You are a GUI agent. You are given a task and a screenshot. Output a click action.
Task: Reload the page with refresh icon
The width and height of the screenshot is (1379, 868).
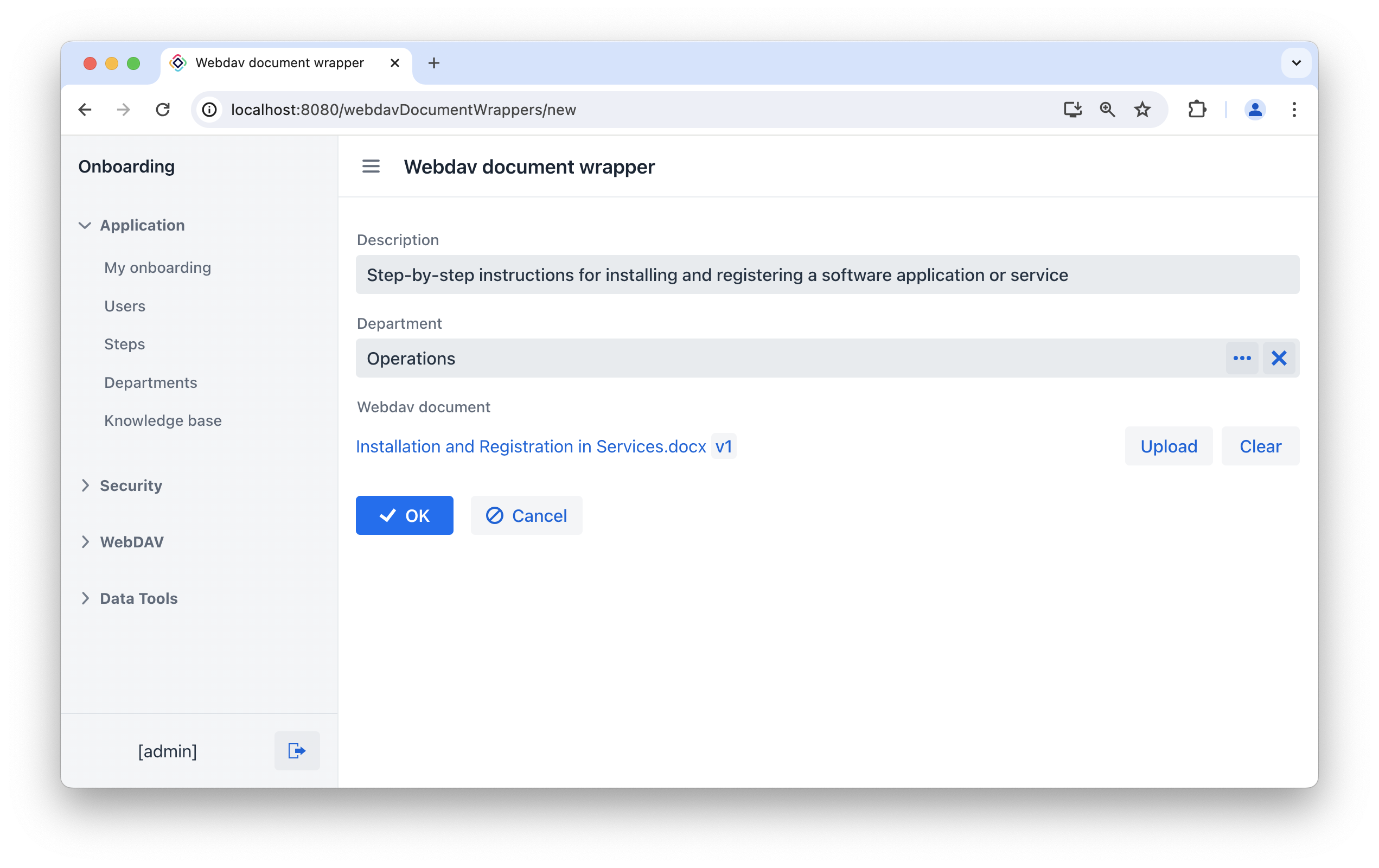click(163, 110)
